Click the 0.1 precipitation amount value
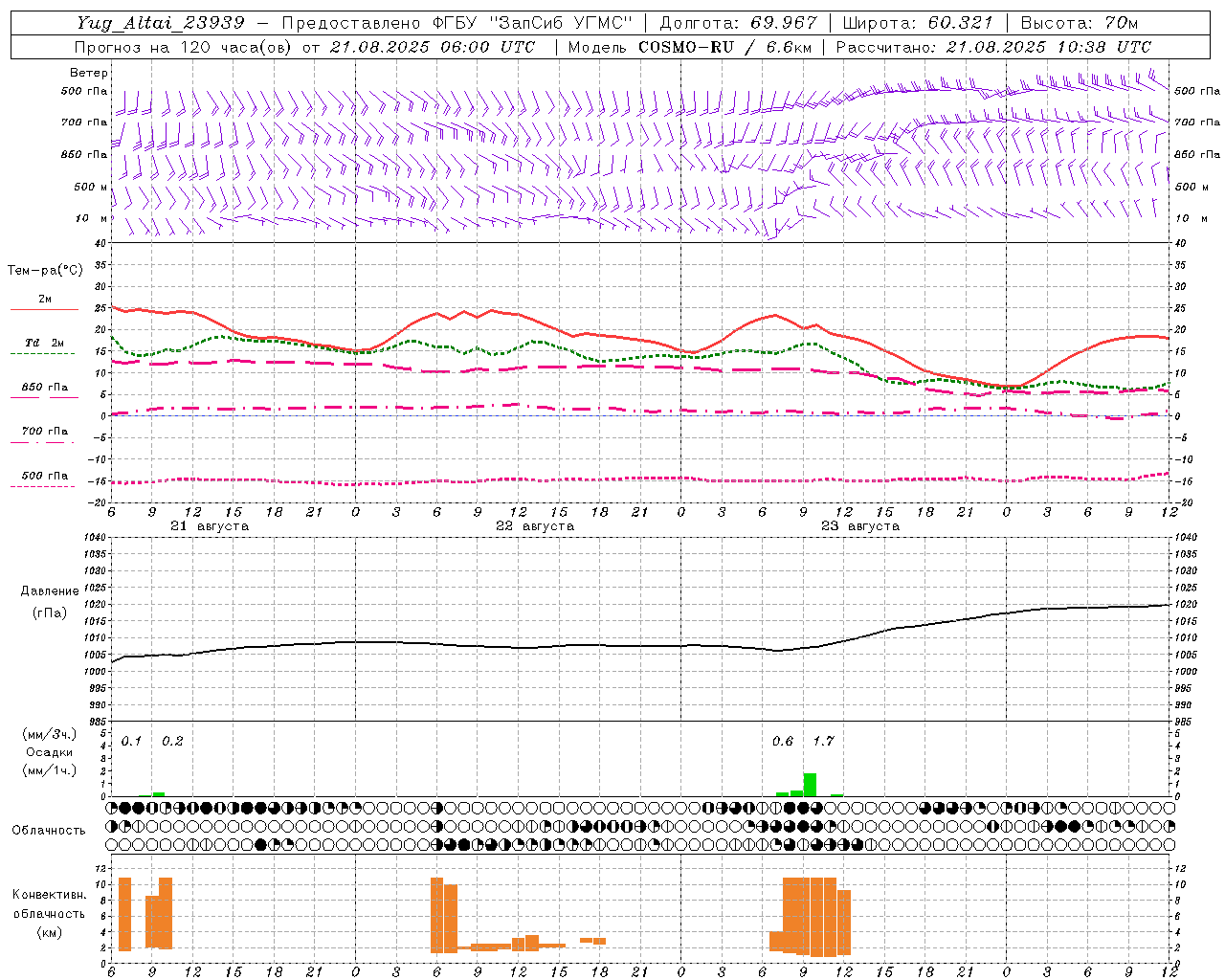The height and width of the screenshot is (980, 1225). (131, 742)
